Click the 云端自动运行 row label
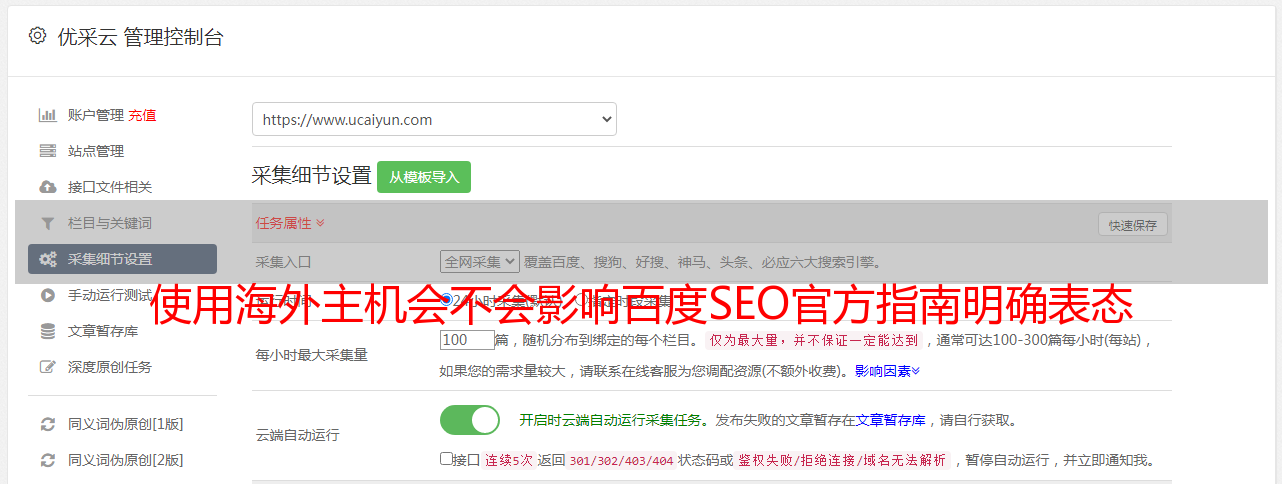The height and width of the screenshot is (484, 1282). click(x=298, y=435)
